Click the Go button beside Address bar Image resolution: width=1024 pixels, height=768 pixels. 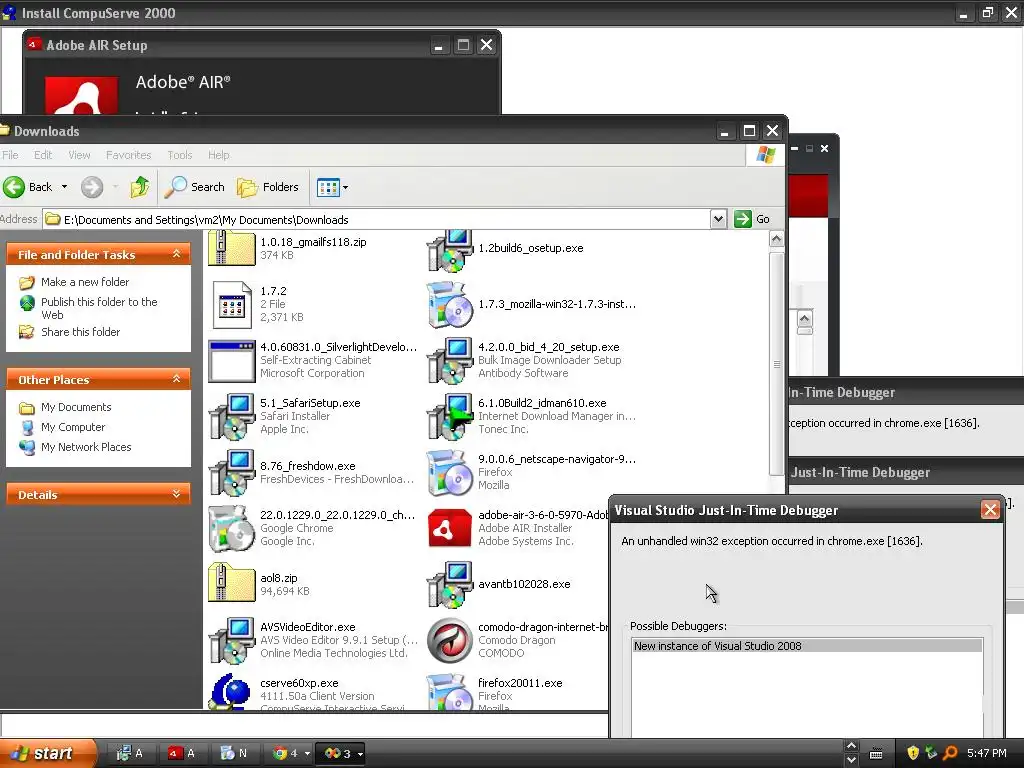[753, 219]
